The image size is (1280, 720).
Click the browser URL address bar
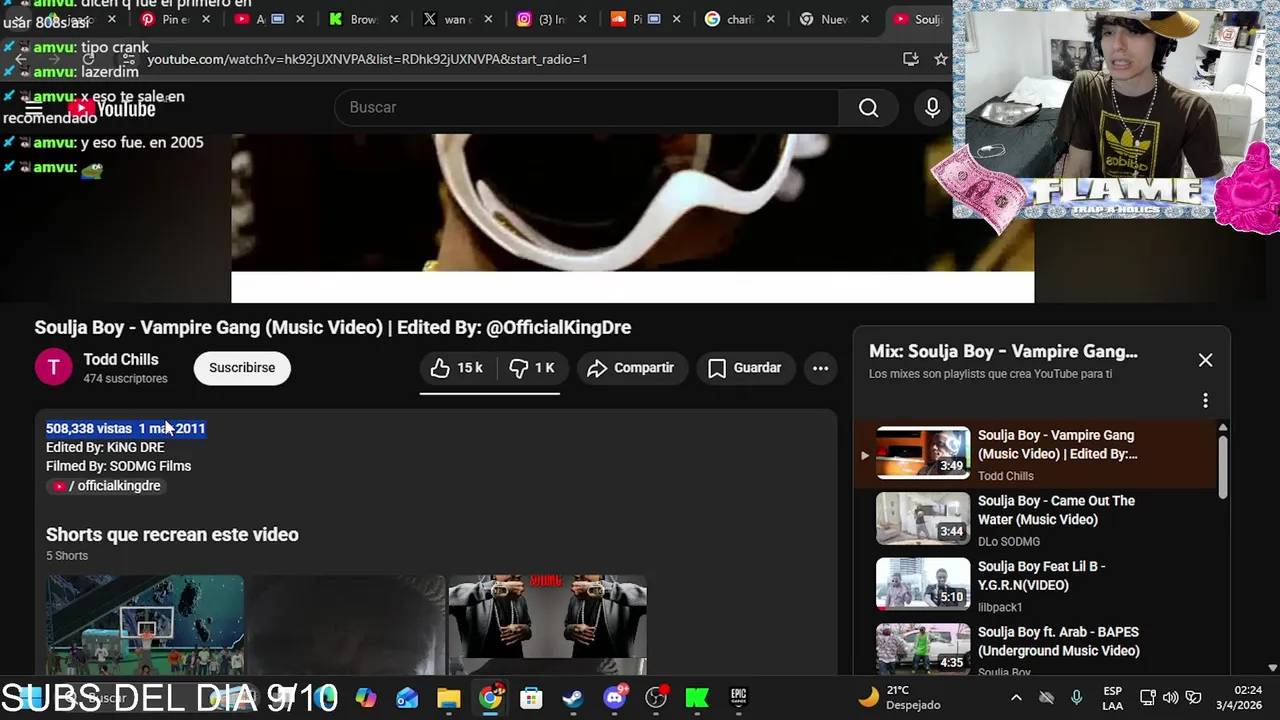520,59
